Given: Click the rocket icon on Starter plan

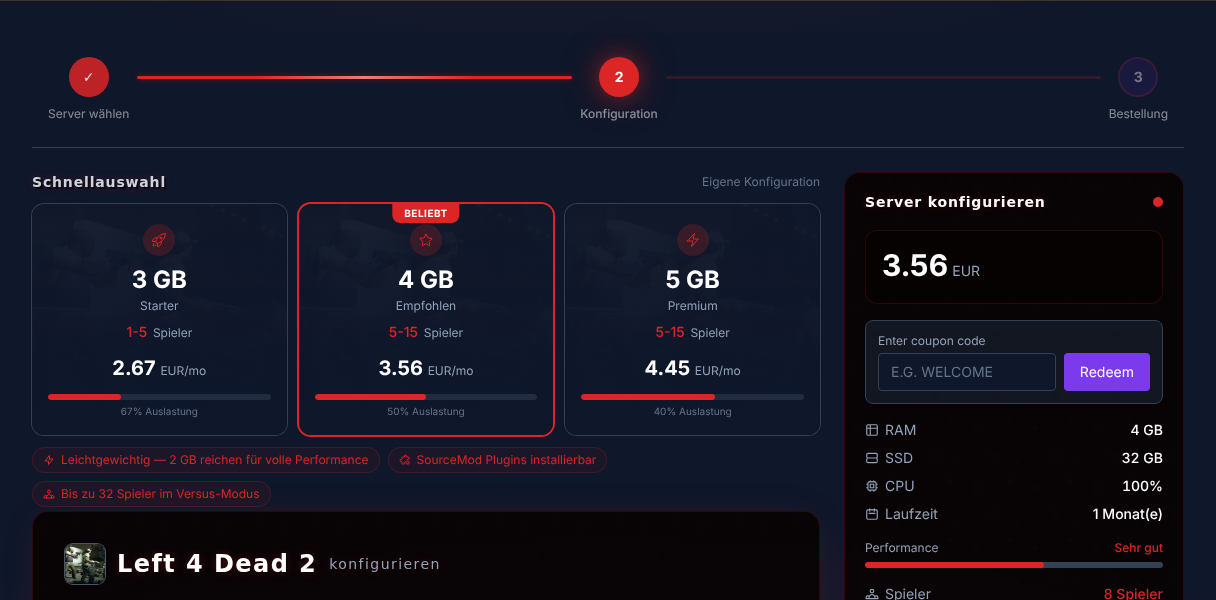Looking at the screenshot, I should 159,240.
